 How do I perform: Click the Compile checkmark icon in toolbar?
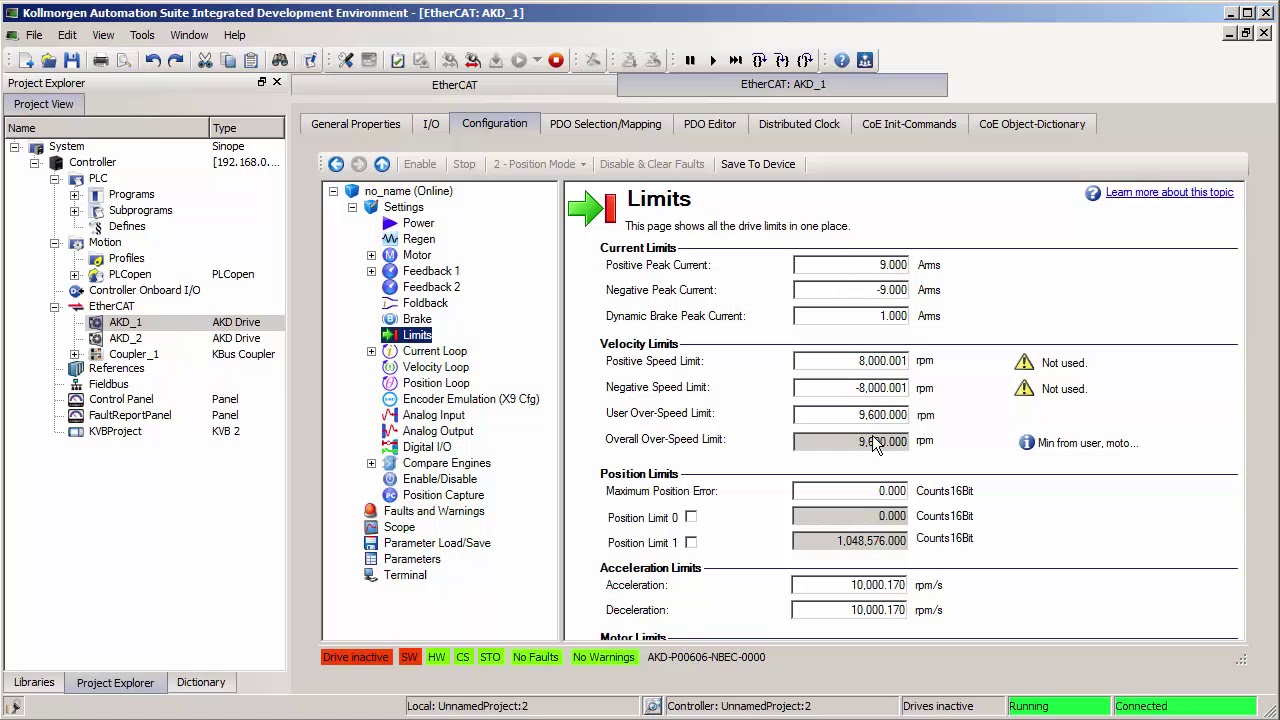(x=398, y=61)
